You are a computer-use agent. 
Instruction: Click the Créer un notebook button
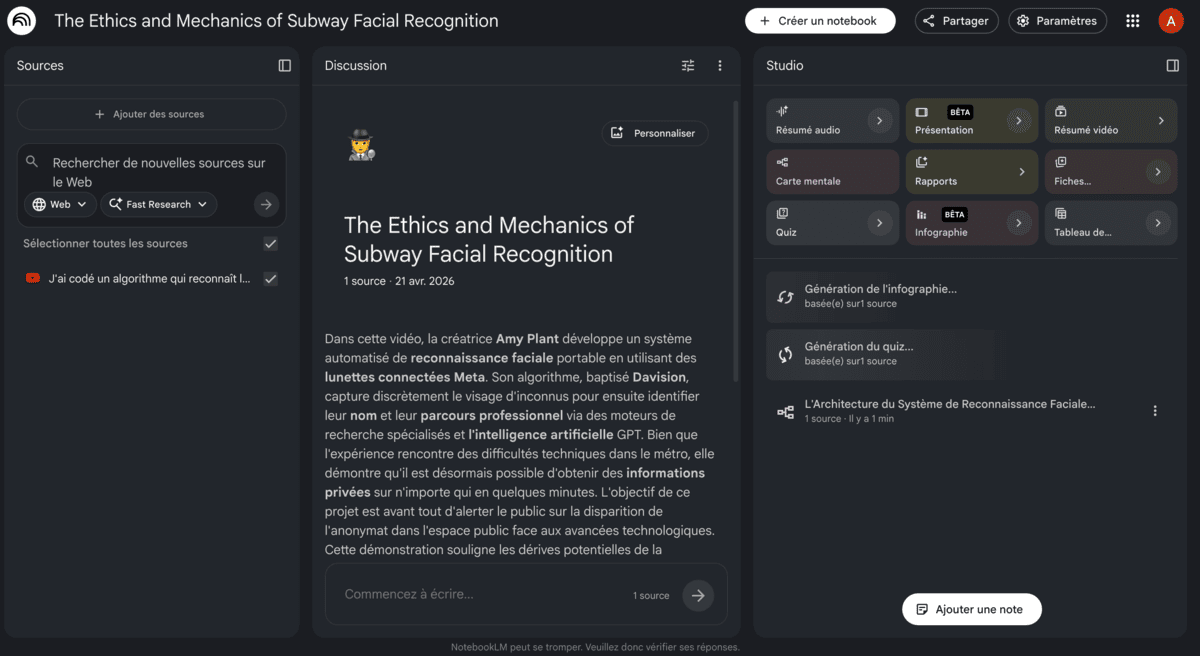819,21
